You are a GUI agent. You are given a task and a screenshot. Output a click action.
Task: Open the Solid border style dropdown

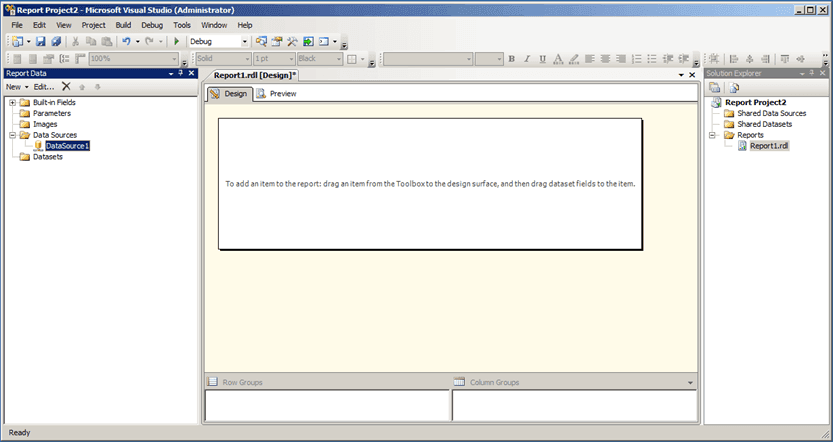(x=247, y=59)
